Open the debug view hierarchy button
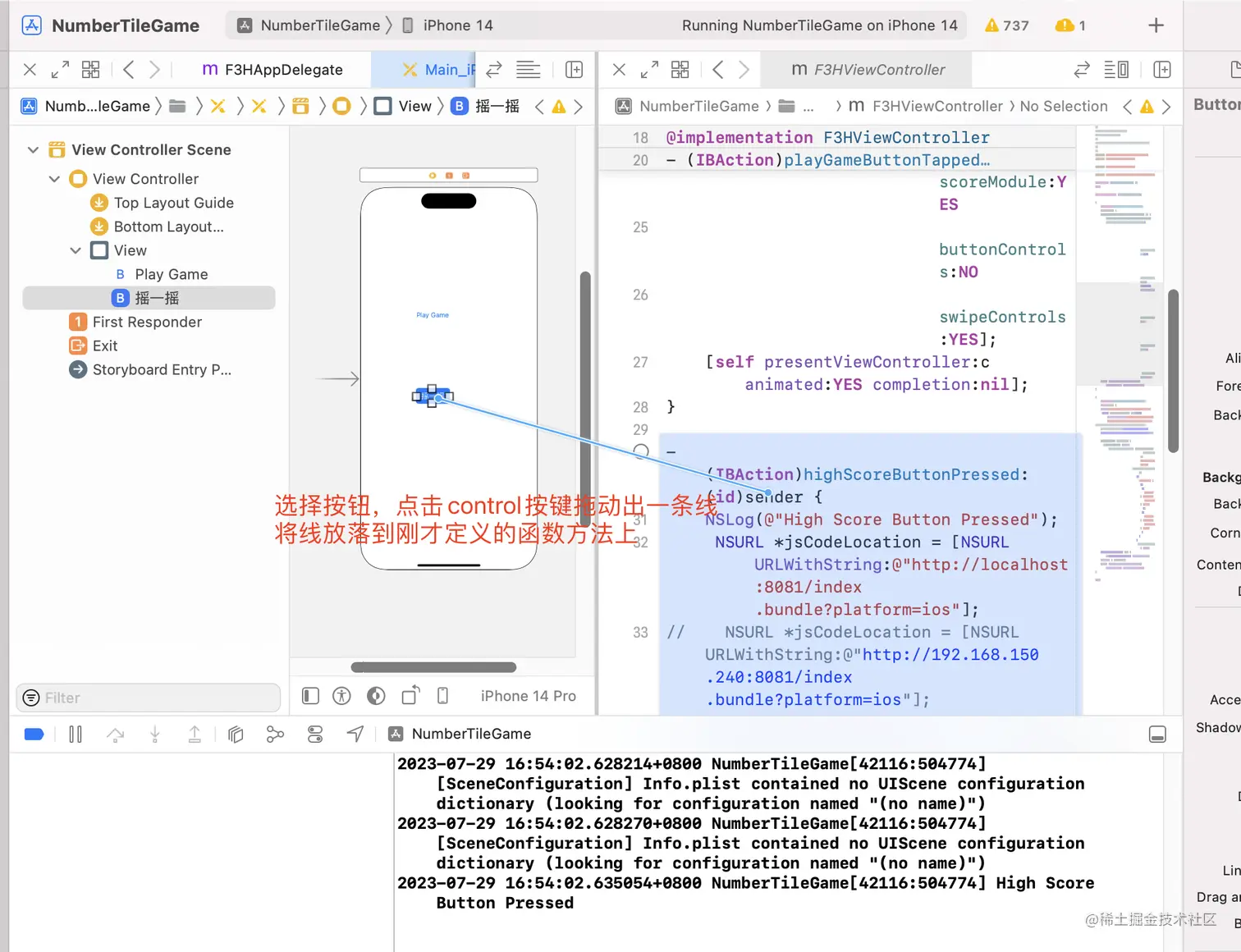 (x=236, y=735)
